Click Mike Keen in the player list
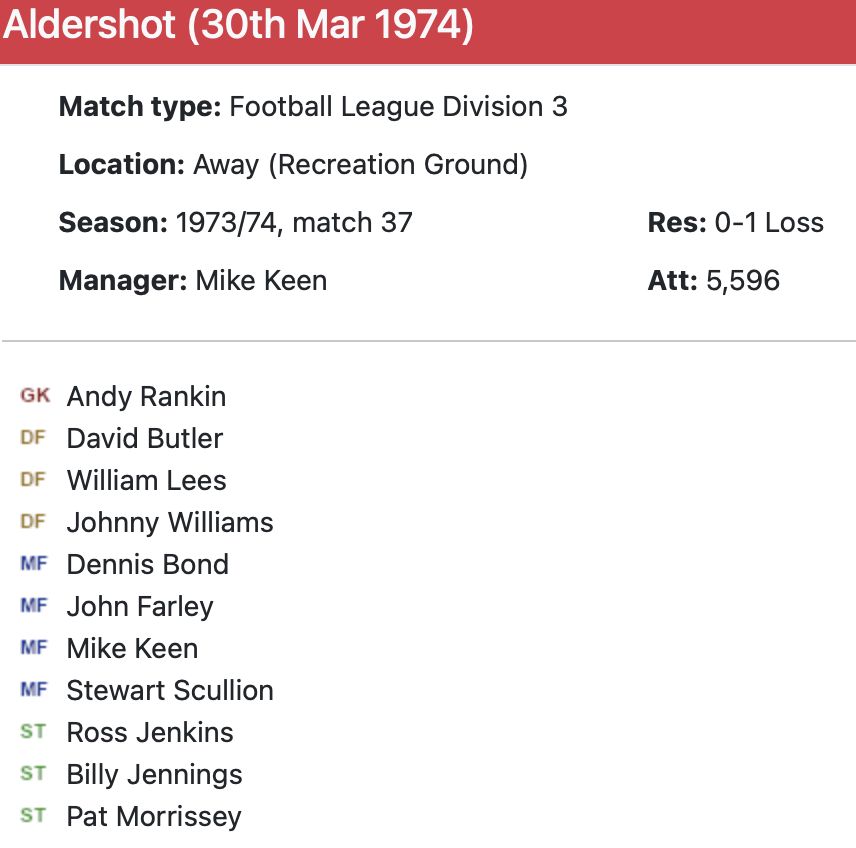 (132, 649)
